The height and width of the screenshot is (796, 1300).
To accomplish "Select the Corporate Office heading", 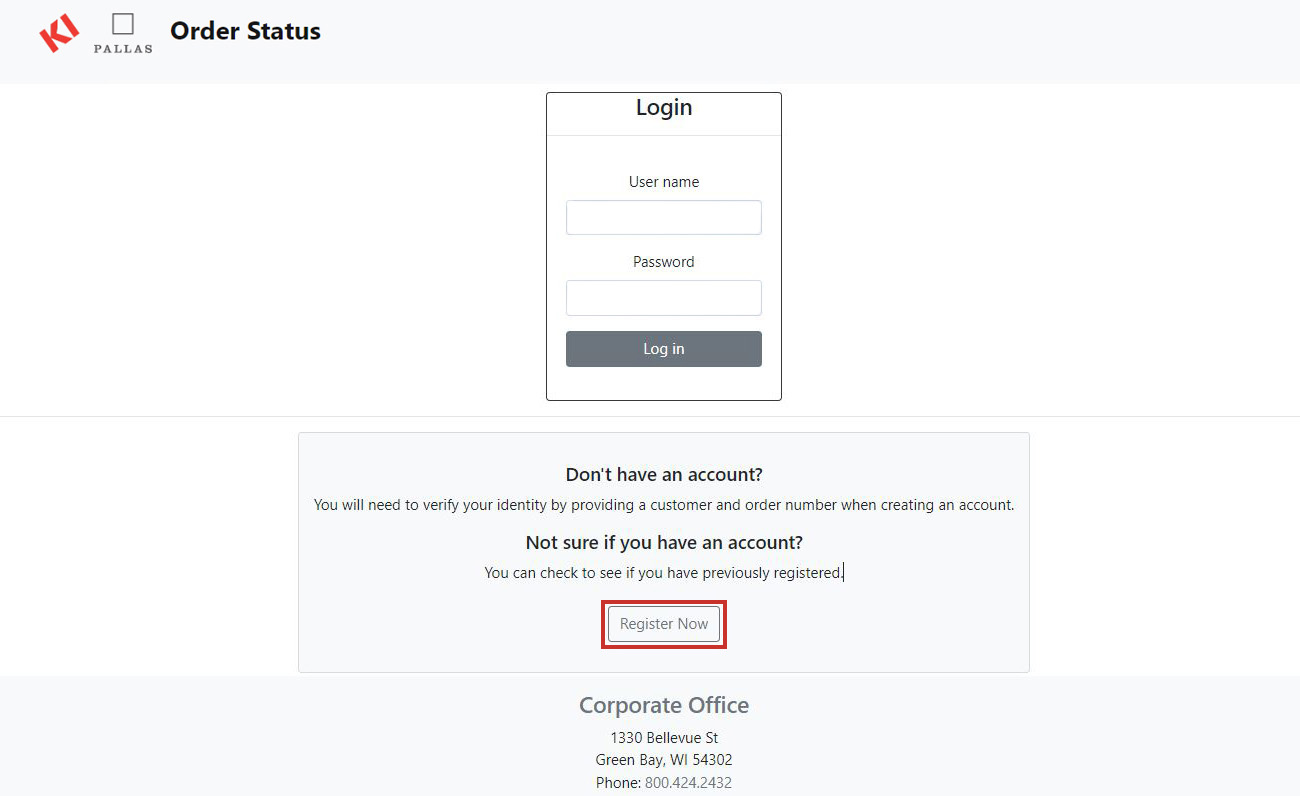I will point(663,705).
